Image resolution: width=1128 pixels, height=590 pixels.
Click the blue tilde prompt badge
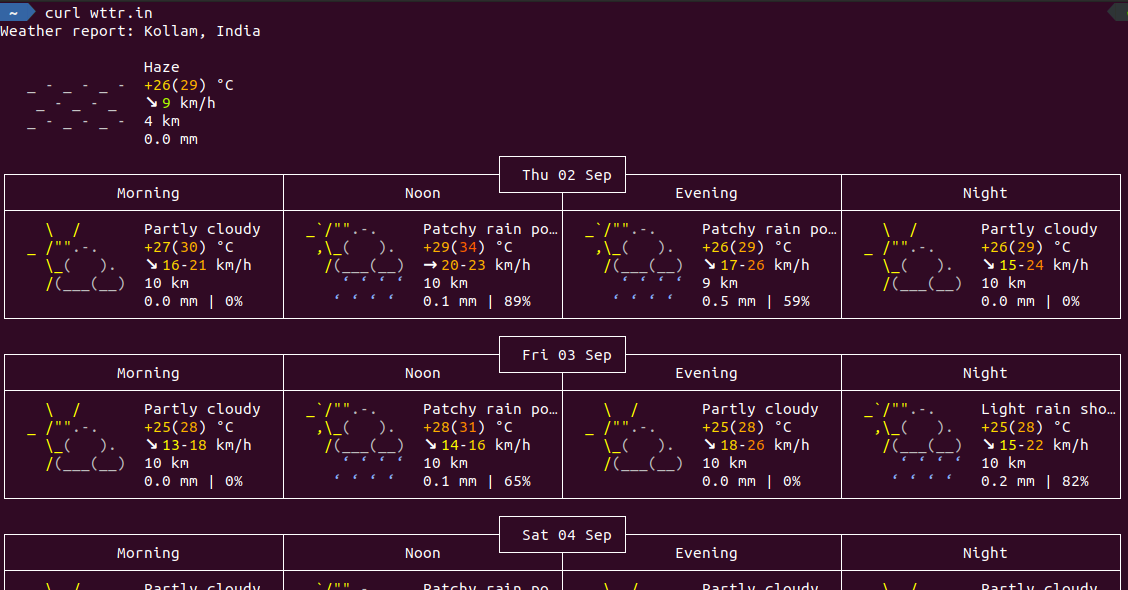pos(14,12)
